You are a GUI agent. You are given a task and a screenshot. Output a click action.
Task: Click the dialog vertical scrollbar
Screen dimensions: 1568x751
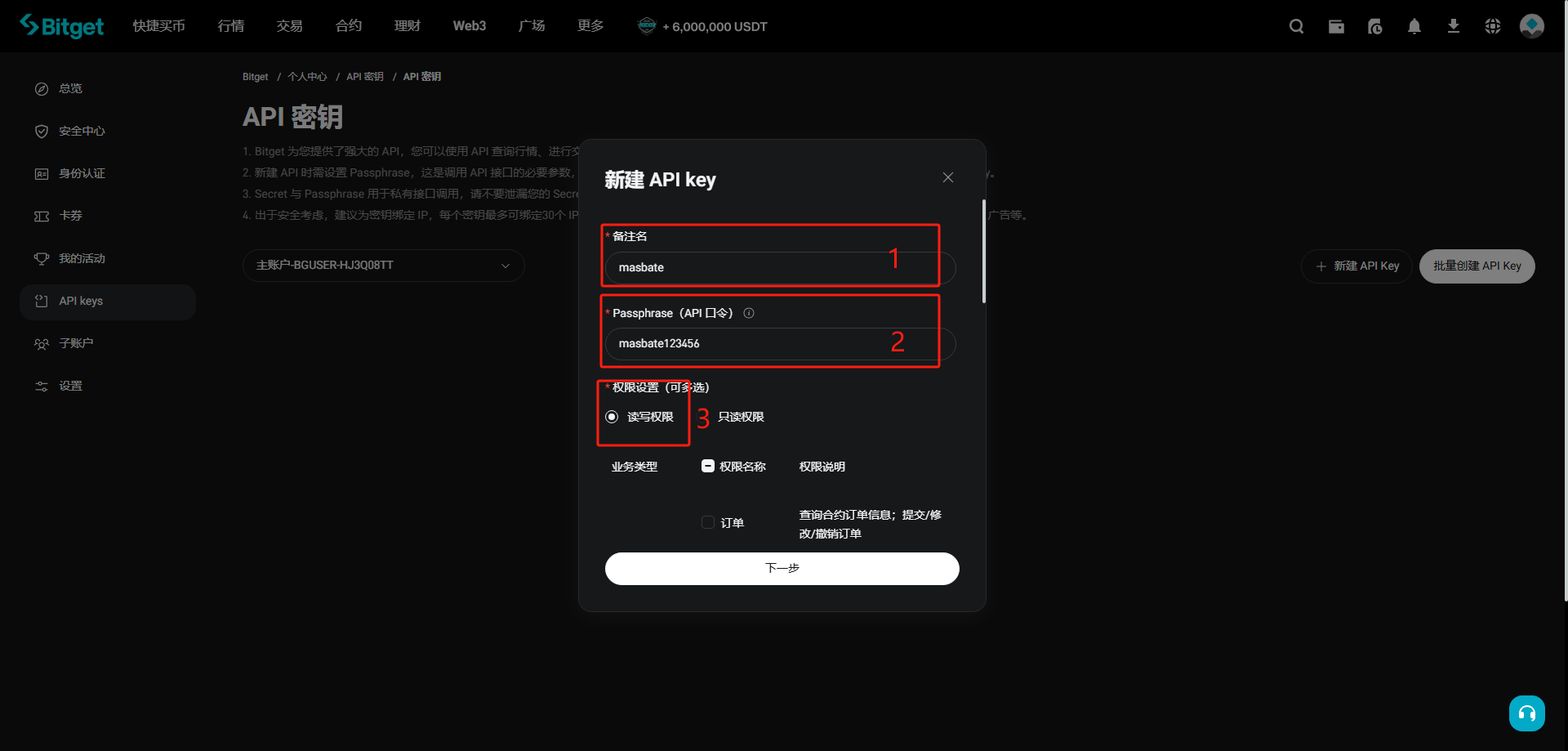(984, 251)
